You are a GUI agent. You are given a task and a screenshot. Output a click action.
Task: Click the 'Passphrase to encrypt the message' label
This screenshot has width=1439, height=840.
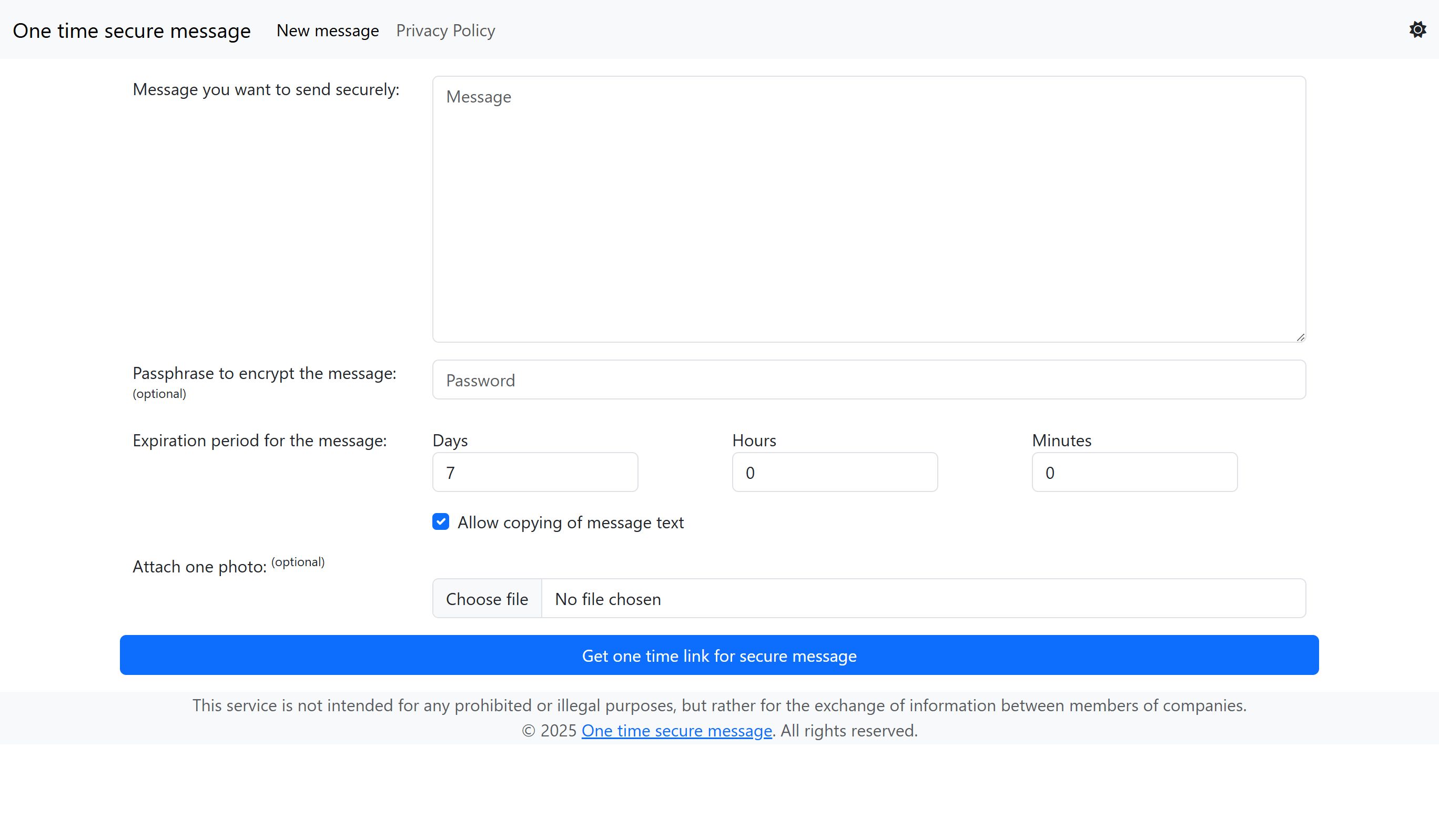tap(264, 373)
